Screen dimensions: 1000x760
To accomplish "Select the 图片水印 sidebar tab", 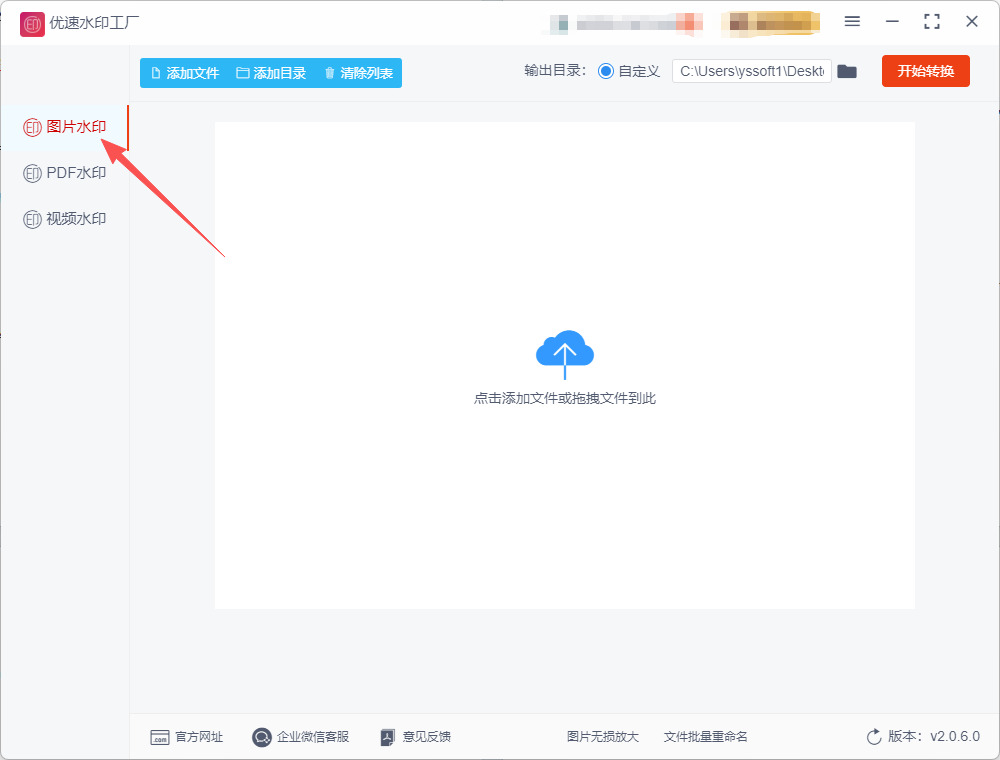I will pos(64,127).
